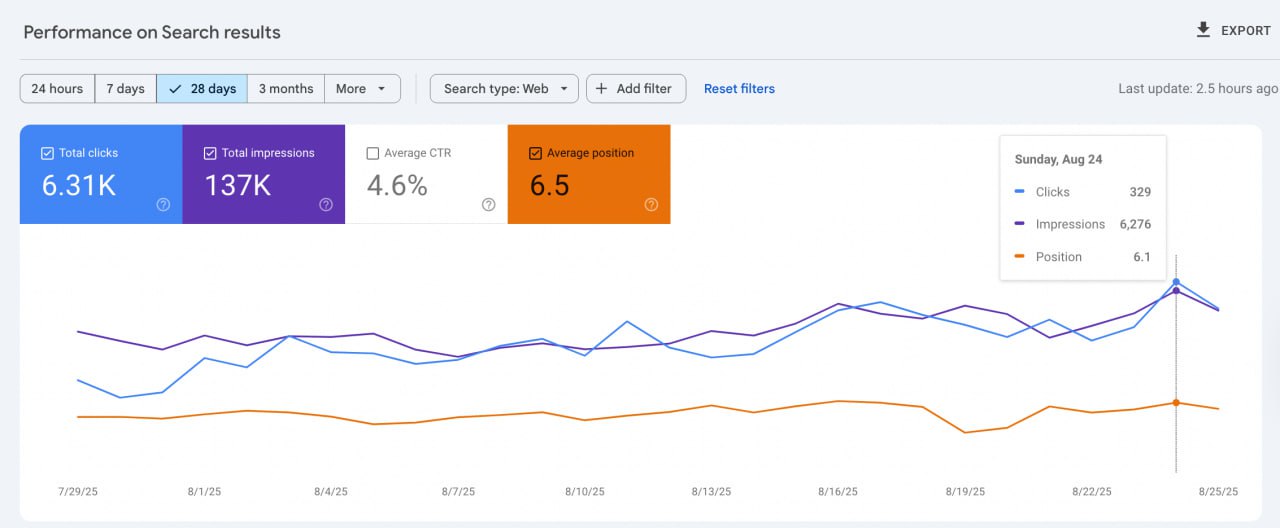Click the 4.6% average CTR value
Image resolution: width=1280 pixels, height=528 pixels.
click(397, 185)
